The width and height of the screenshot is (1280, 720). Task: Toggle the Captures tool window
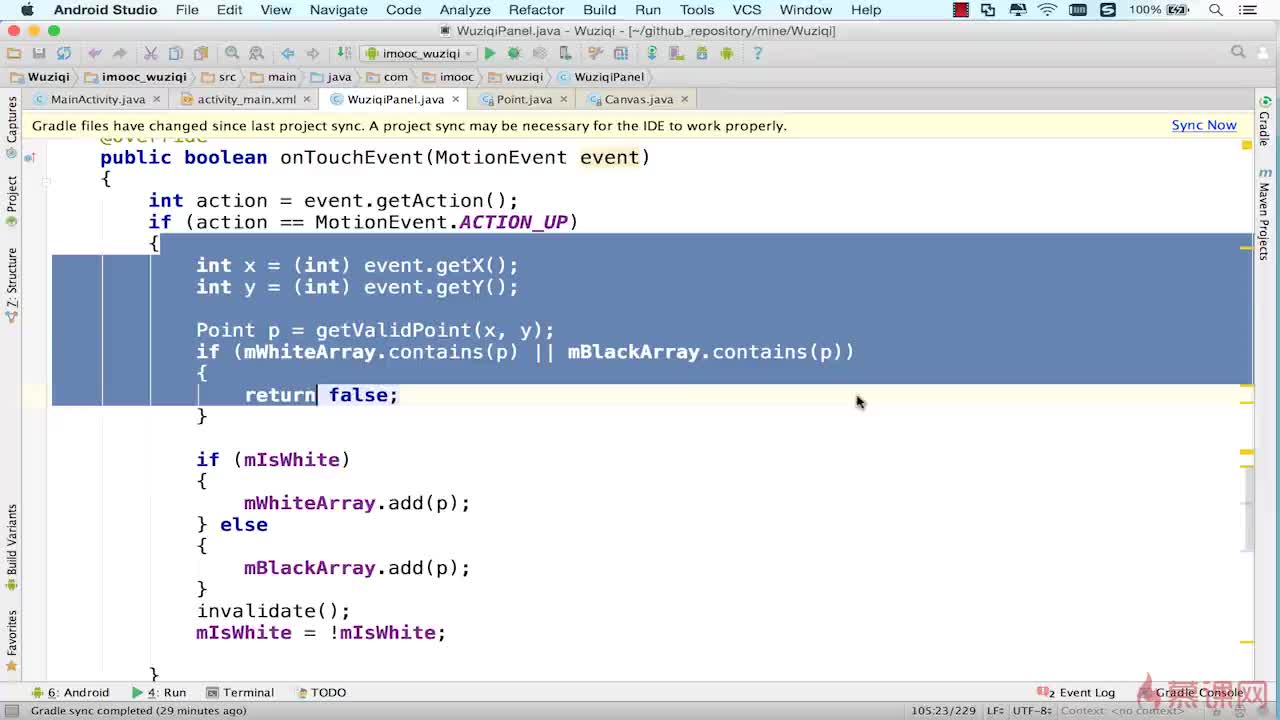[x=12, y=126]
